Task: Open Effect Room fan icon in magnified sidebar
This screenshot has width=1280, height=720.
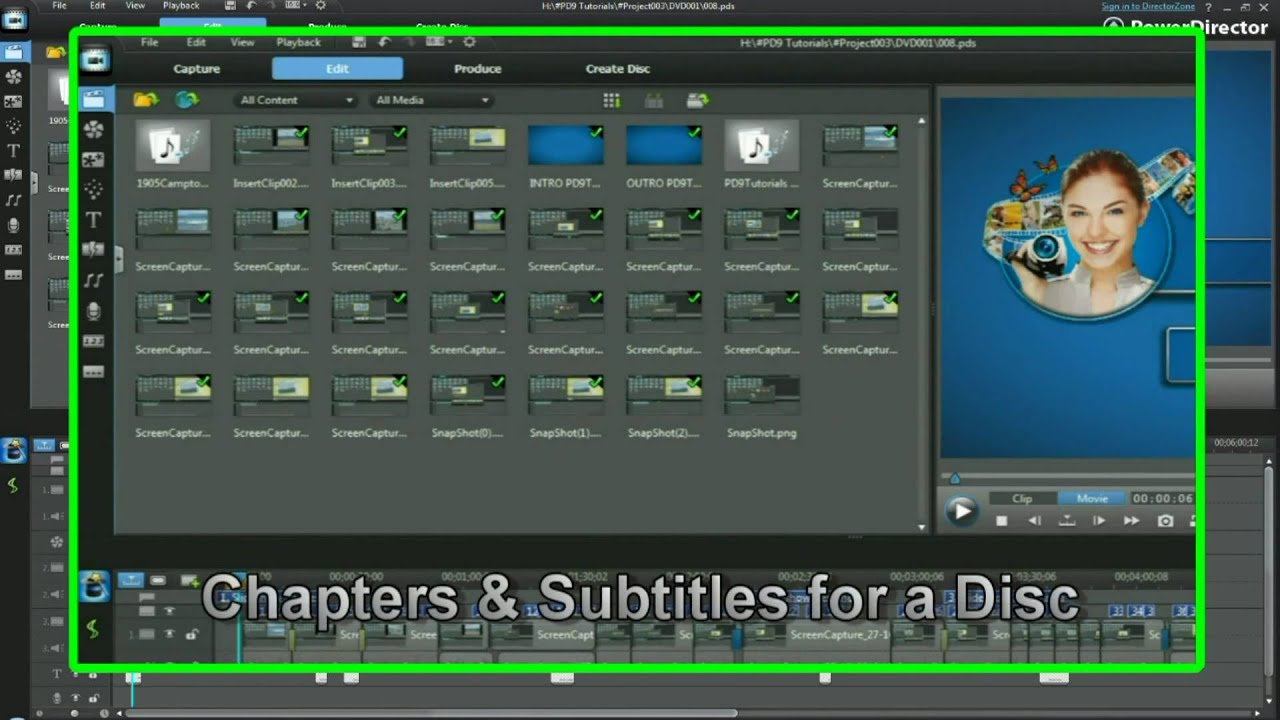Action: point(93,129)
